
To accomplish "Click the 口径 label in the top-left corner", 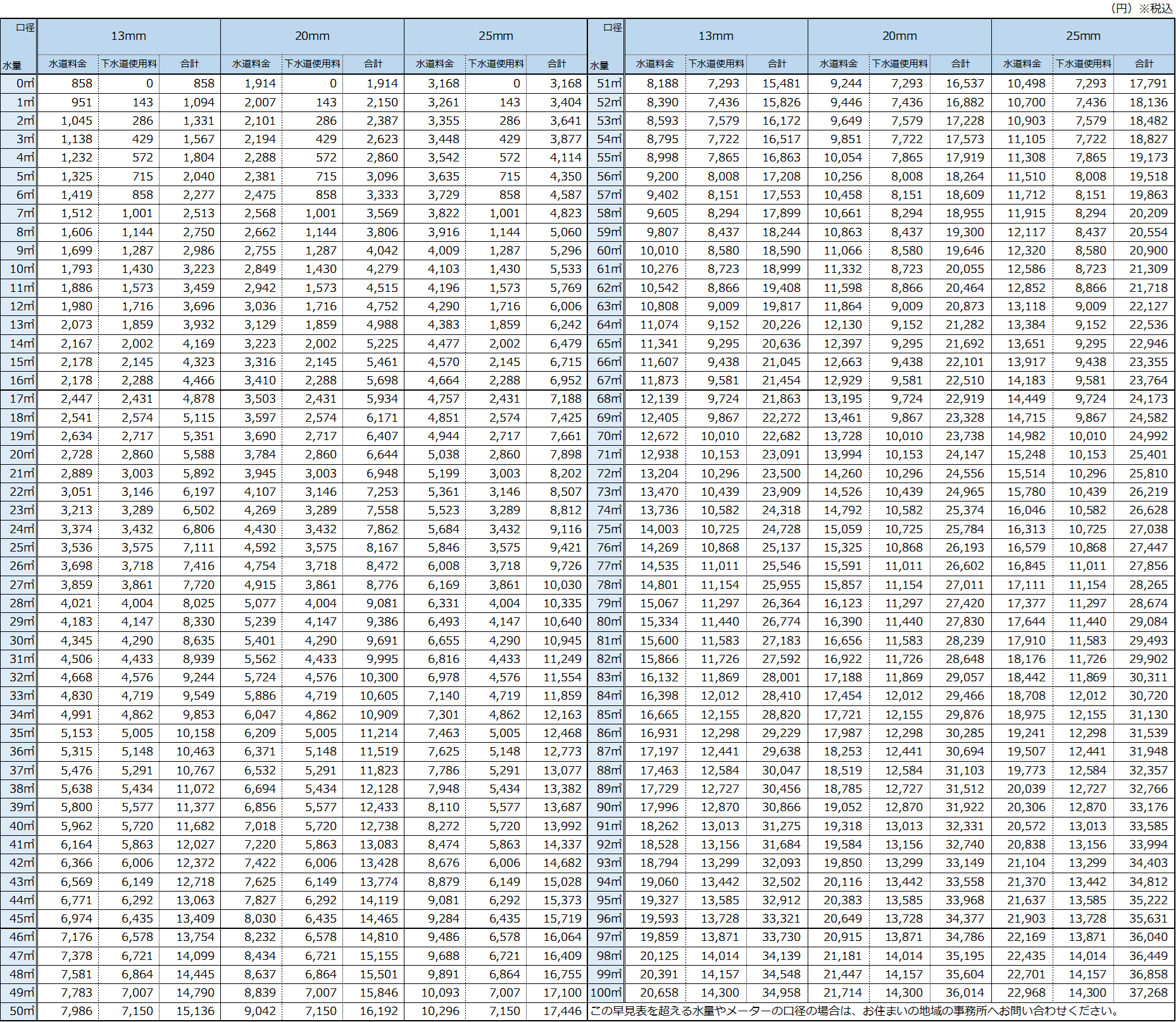I will click(25, 27).
